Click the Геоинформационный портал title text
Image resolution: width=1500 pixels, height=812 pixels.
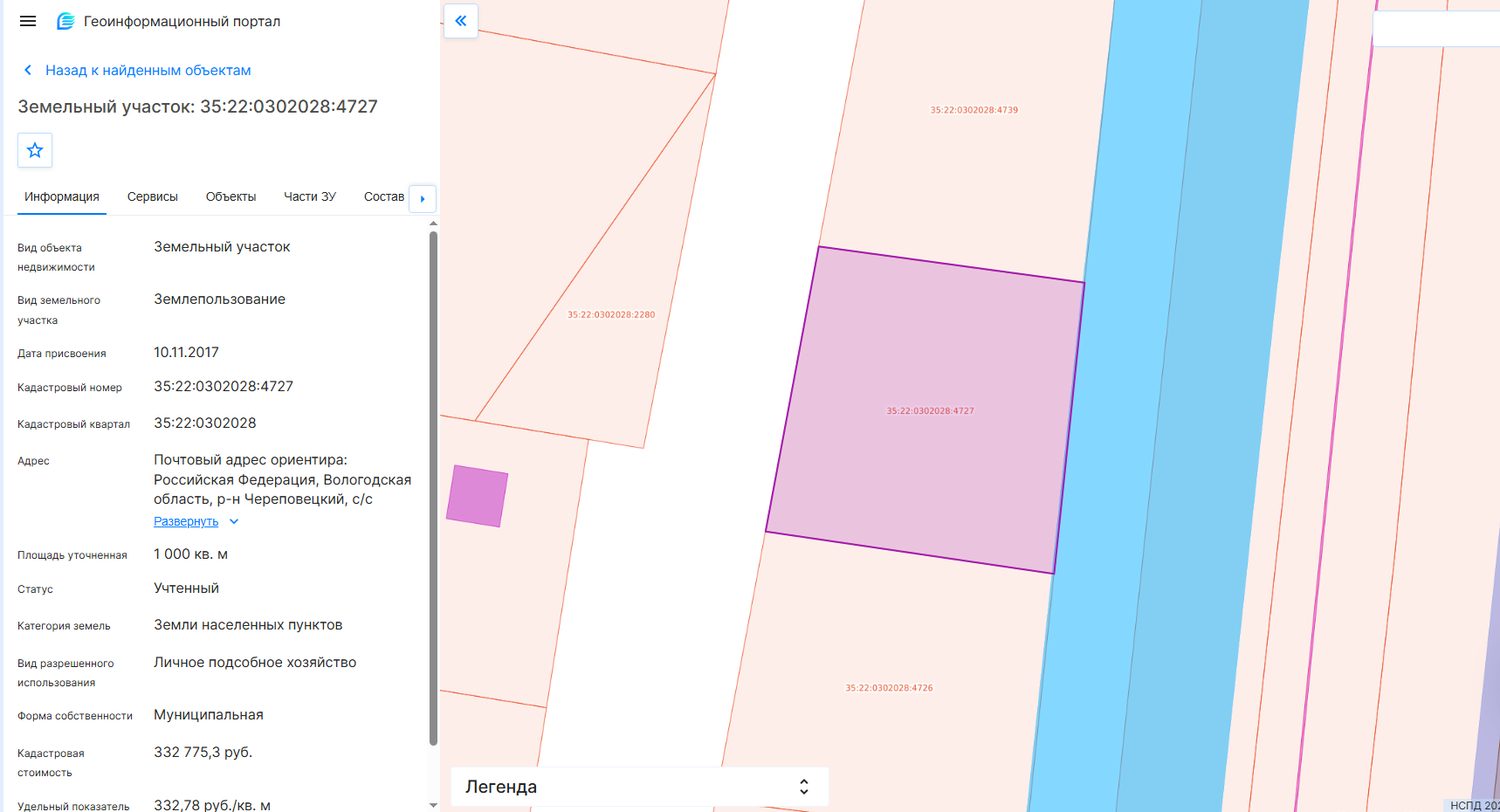(182, 21)
